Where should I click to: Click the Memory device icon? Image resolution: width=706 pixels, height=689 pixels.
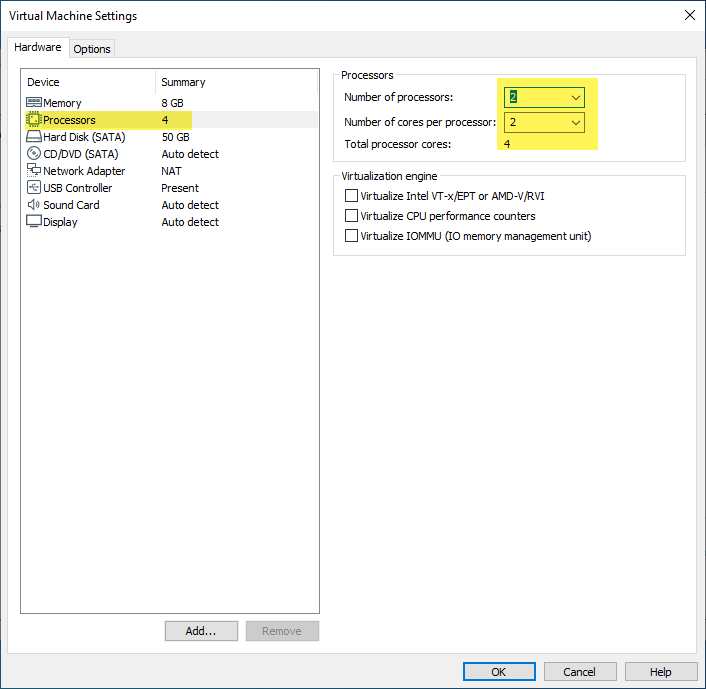click(33, 103)
